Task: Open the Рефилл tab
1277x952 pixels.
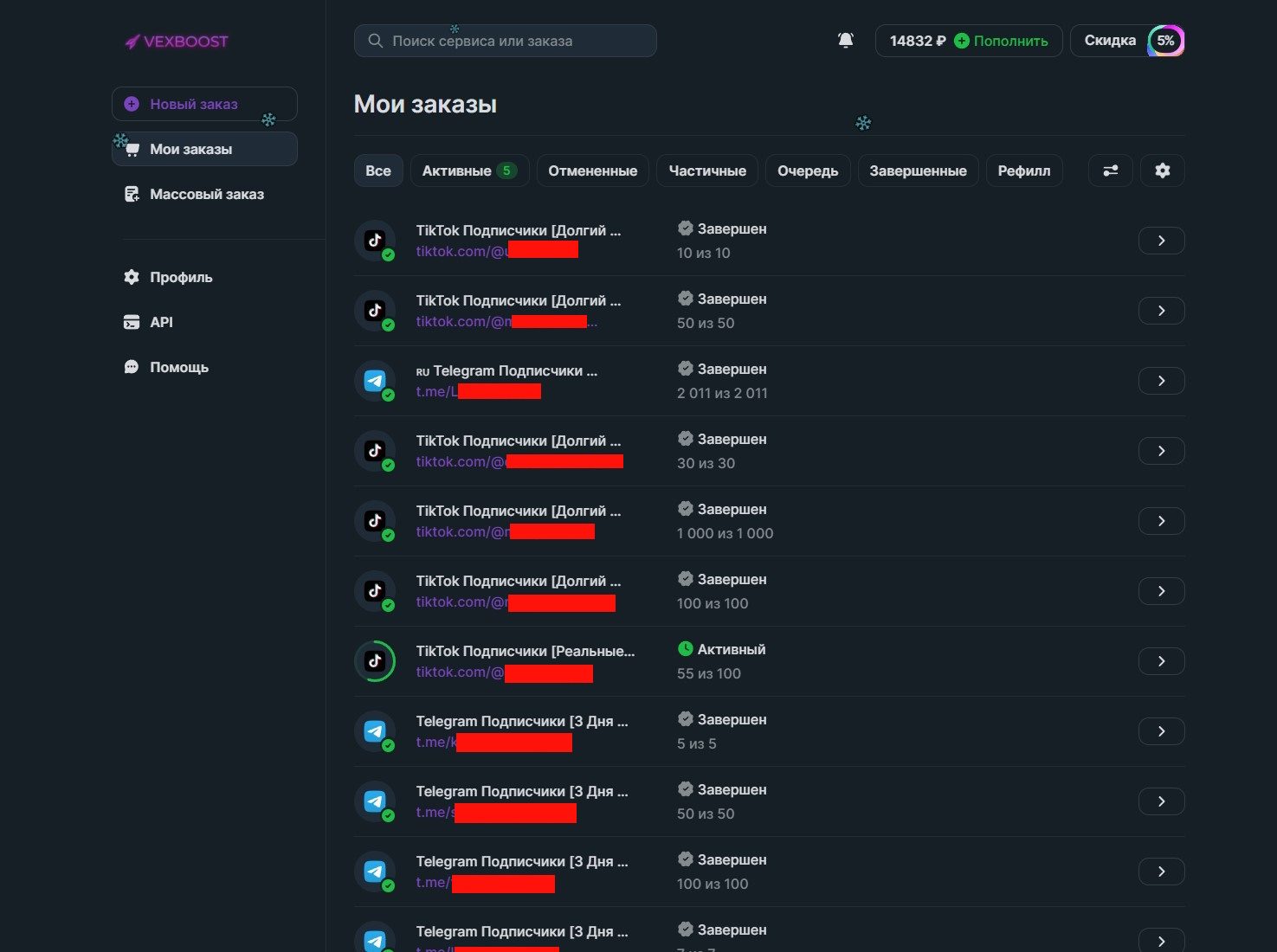Action: (1023, 170)
